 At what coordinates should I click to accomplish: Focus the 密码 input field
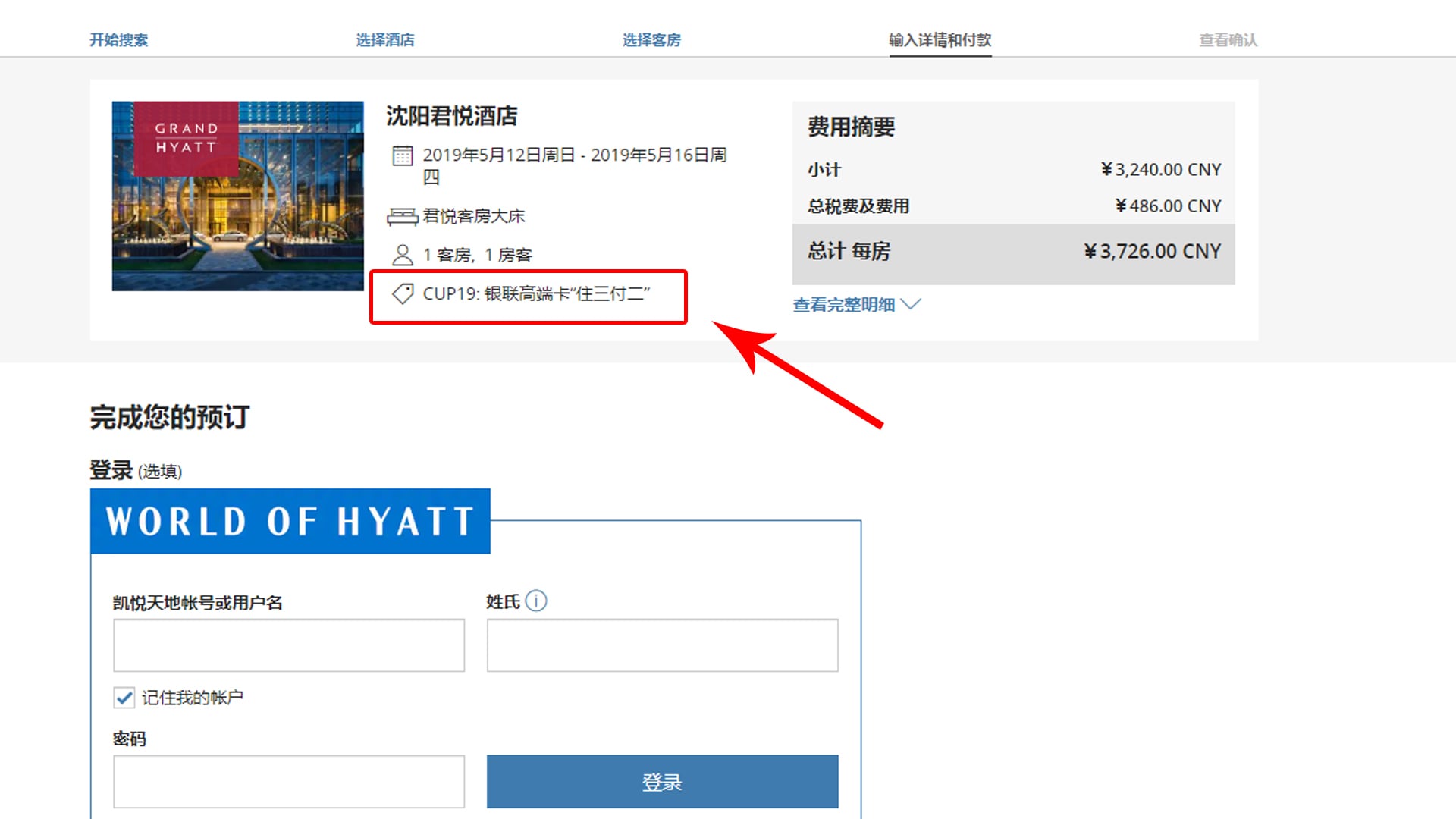289,781
